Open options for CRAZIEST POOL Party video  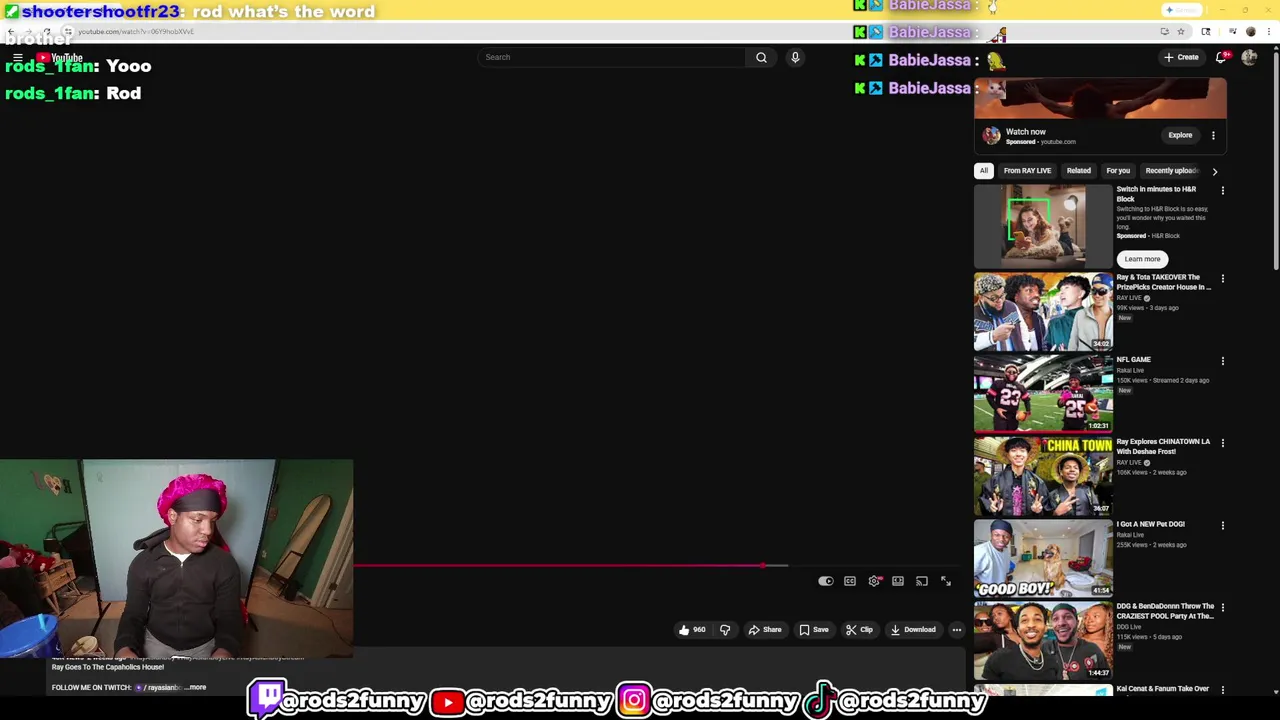(x=1222, y=608)
